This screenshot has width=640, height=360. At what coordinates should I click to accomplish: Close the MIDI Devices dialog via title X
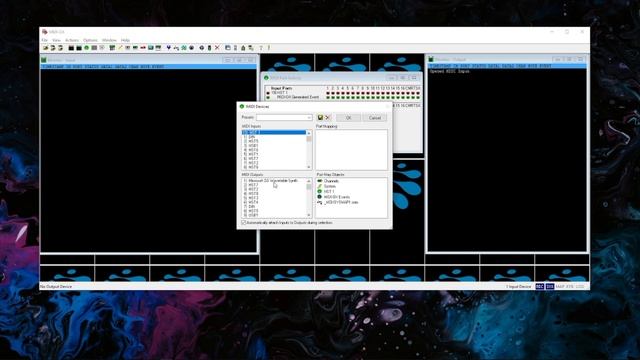387,106
